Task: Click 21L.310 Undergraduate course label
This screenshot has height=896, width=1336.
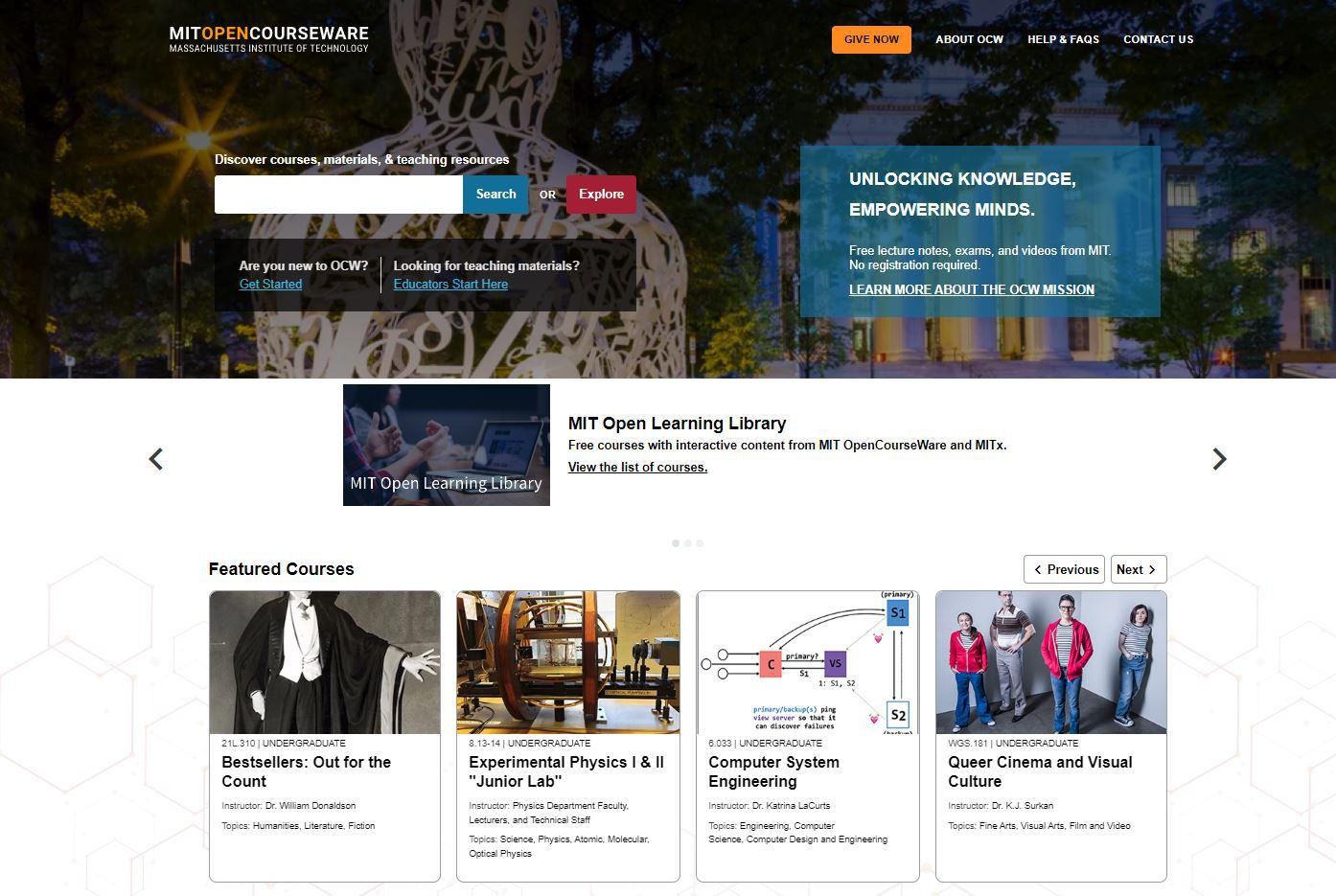Action: pos(284,744)
